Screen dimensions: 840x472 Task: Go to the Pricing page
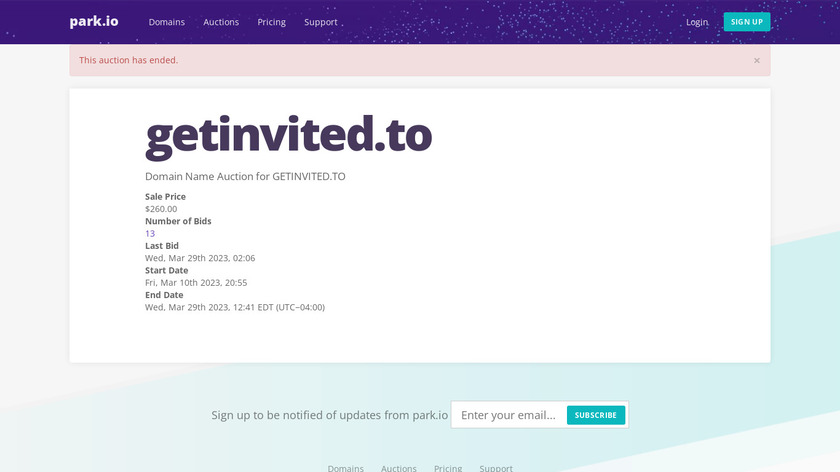[271, 22]
